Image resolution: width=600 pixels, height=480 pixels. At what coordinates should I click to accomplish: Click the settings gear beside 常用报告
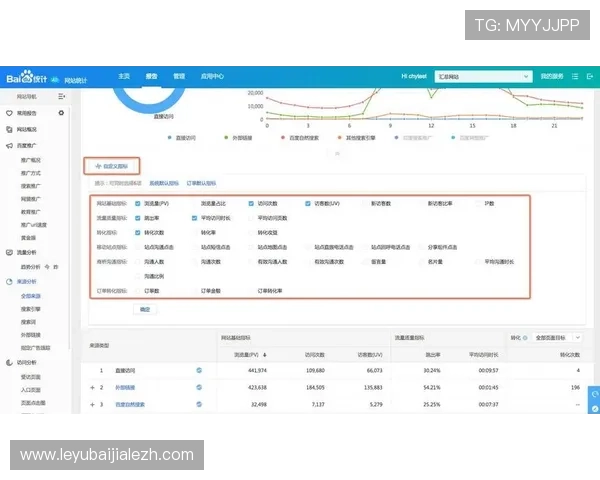(x=62, y=113)
